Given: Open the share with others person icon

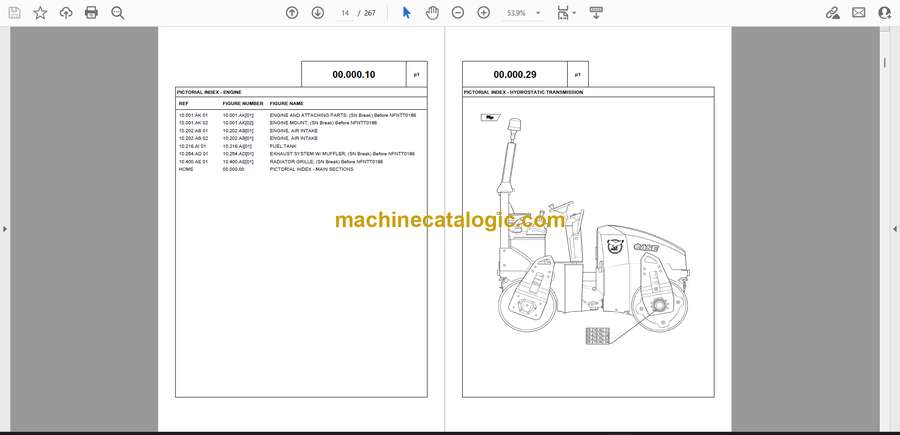Looking at the screenshot, I should point(885,13).
